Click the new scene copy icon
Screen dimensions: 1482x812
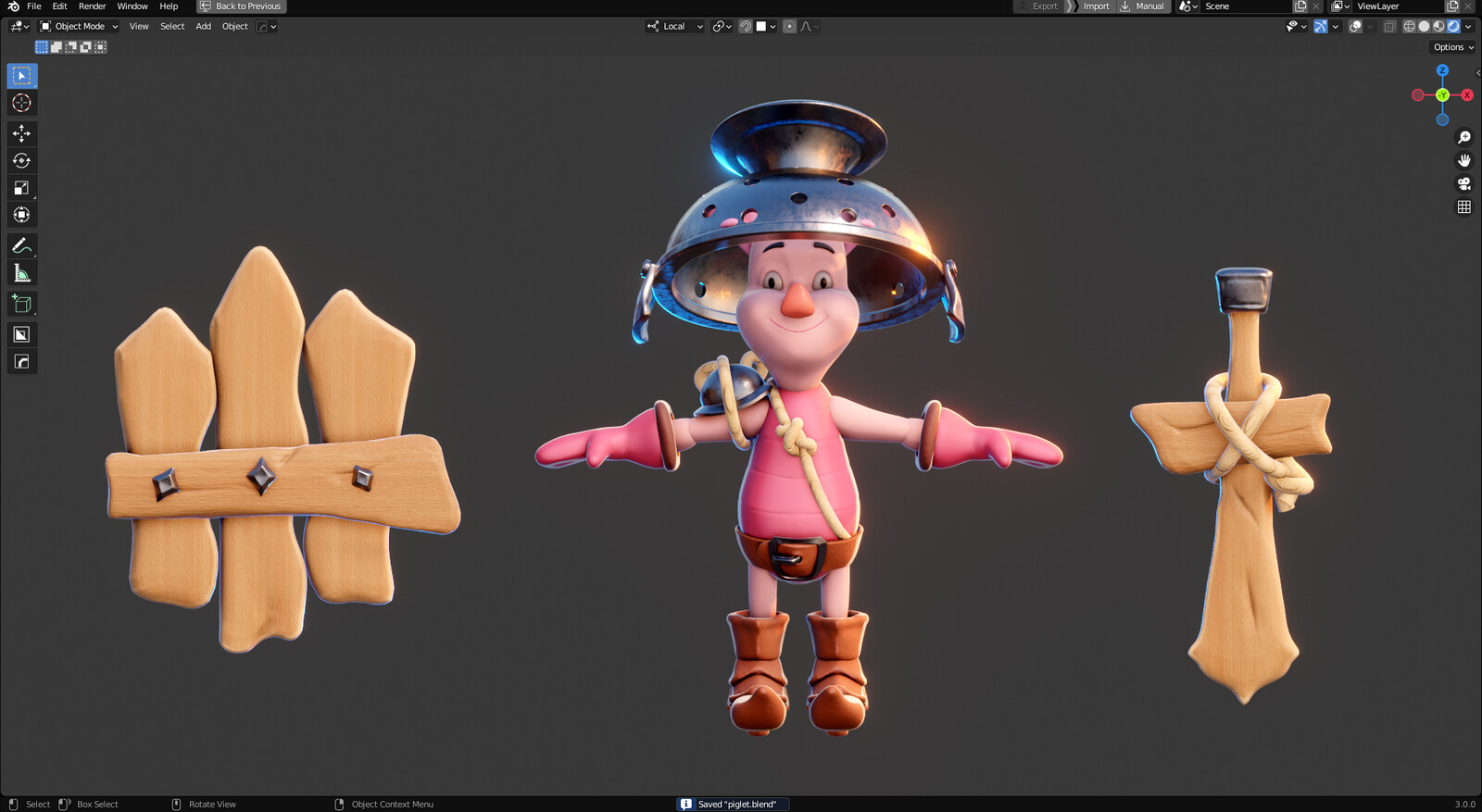coord(1300,6)
